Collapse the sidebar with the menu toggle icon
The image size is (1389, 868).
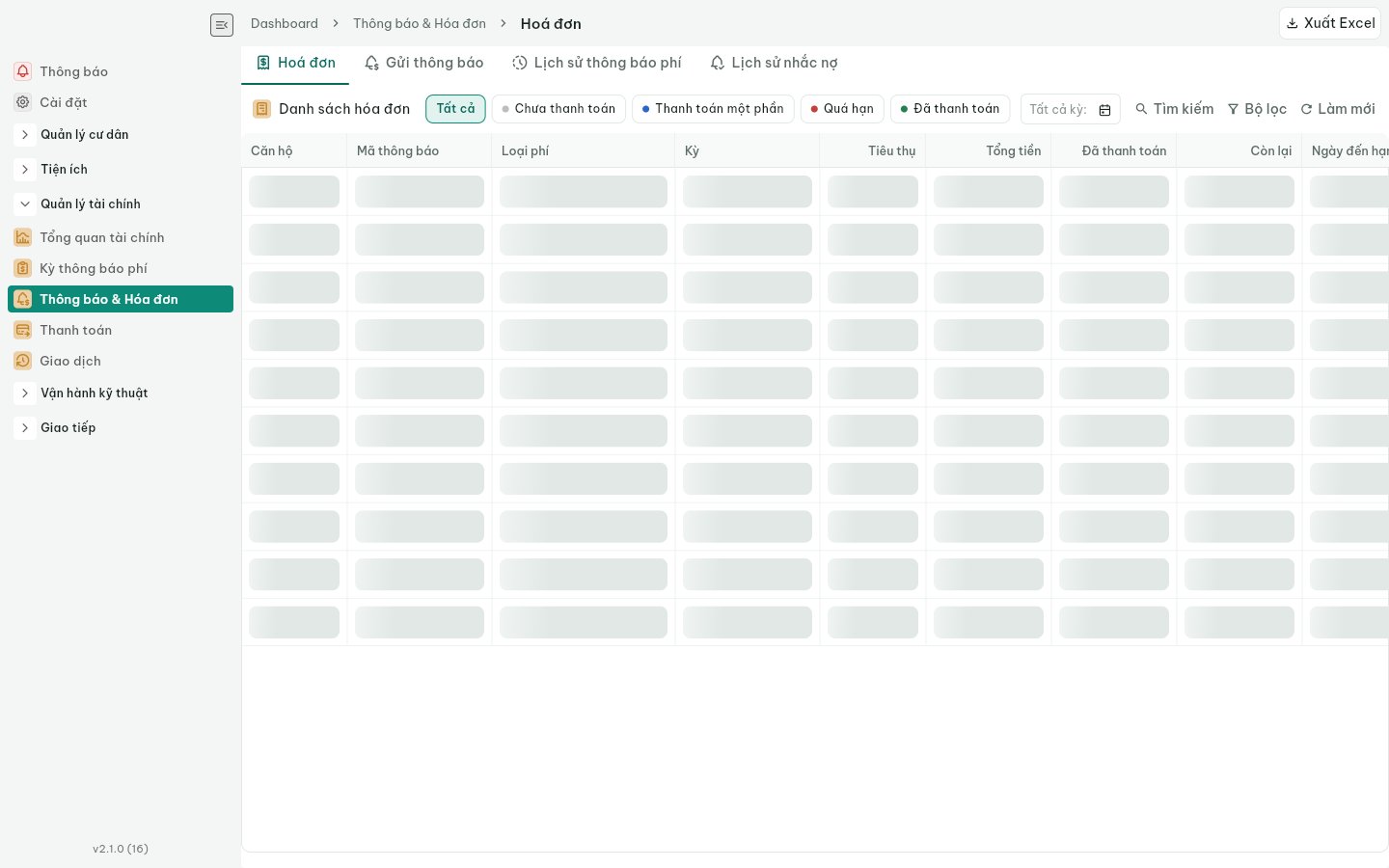point(222,25)
